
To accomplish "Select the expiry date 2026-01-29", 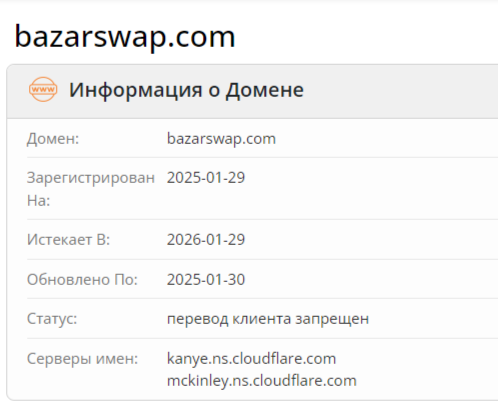I will click(x=206, y=240).
